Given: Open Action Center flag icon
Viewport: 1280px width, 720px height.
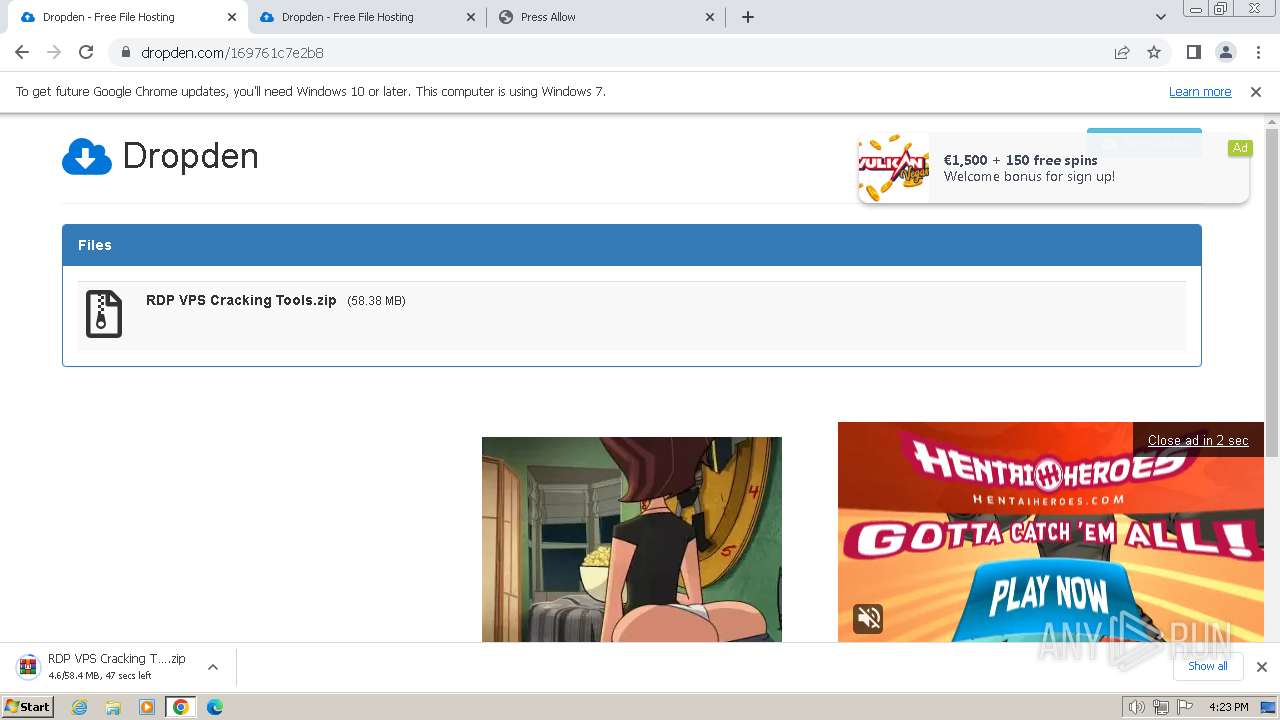Looking at the screenshot, I should (1185, 707).
